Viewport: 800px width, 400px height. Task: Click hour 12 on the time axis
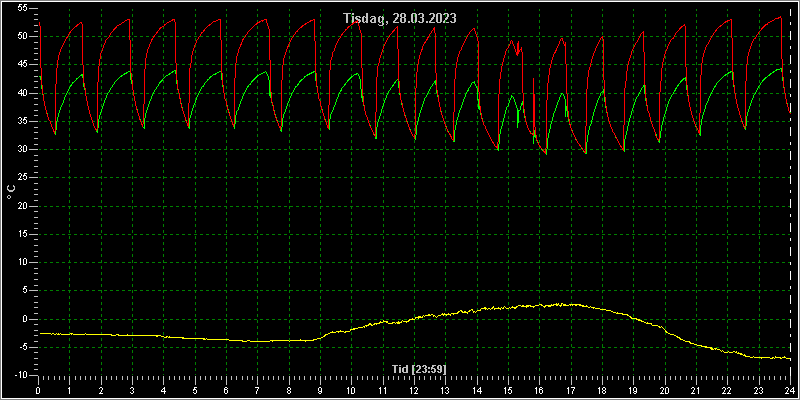414,390
